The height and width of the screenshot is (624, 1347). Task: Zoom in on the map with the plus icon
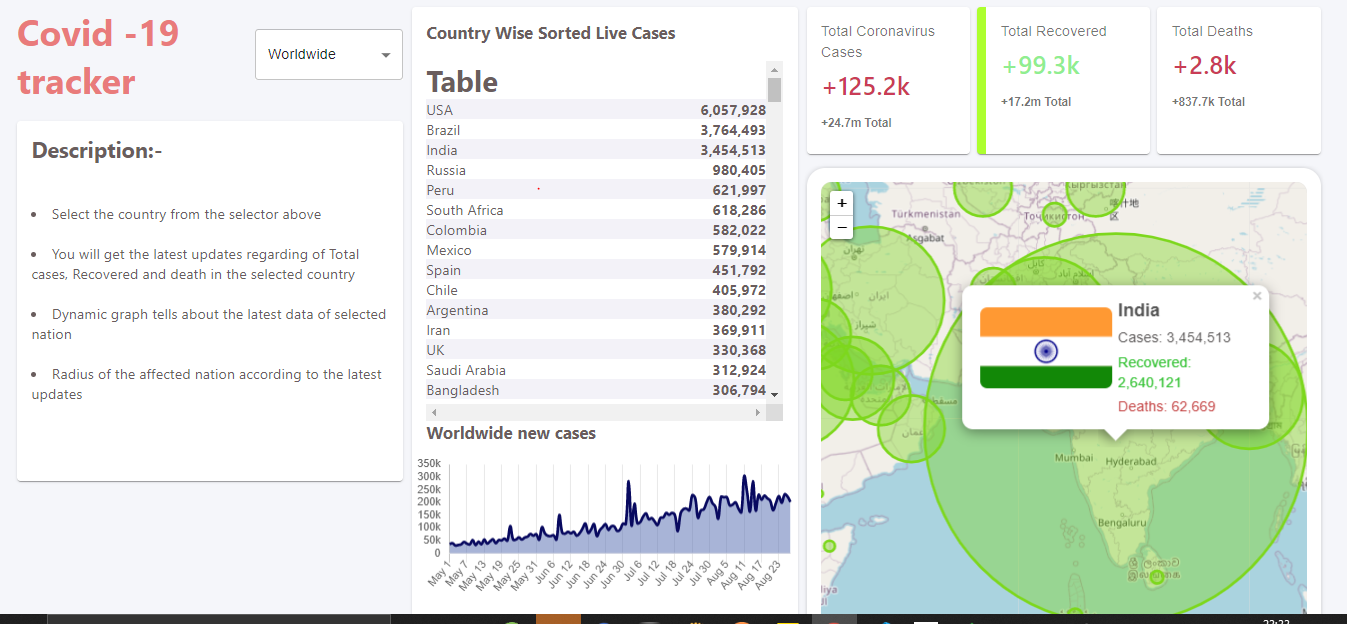(841, 203)
